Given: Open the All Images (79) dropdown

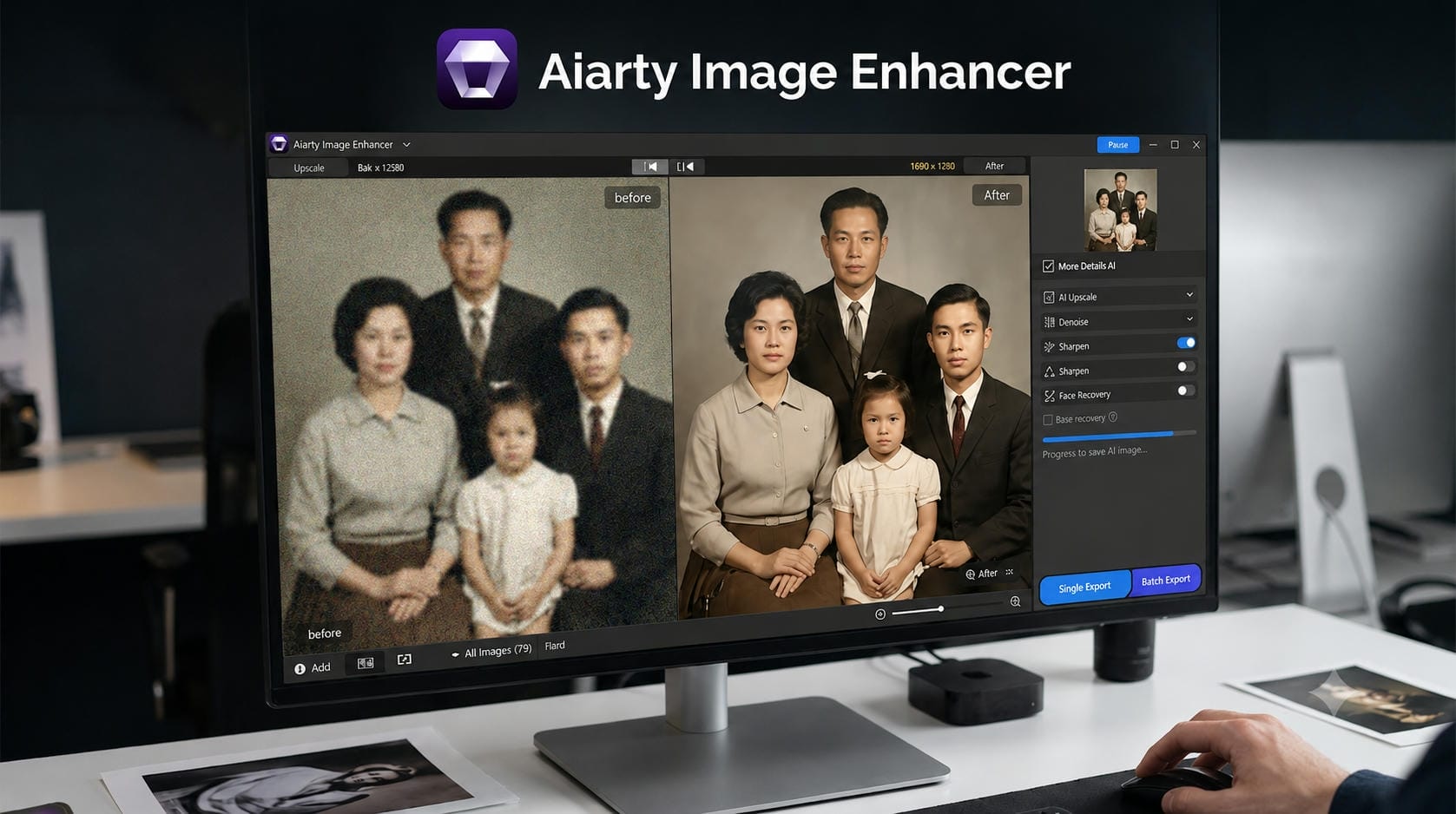Looking at the screenshot, I should (x=491, y=652).
